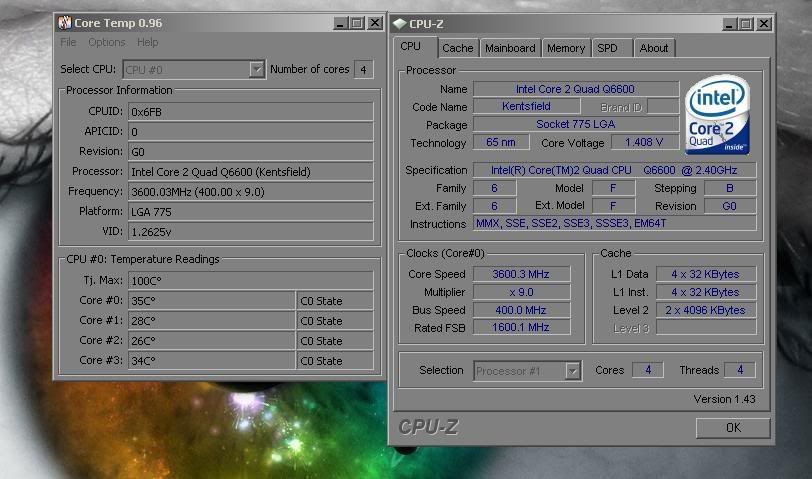
Task: Open the Help menu in Core Temp
Action: point(148,42)
